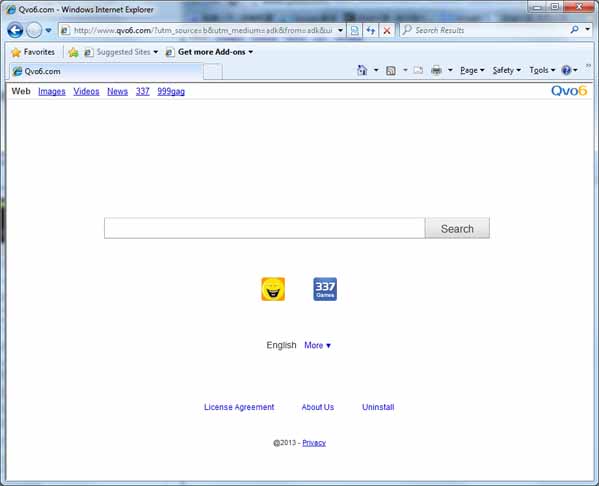Open the Tools menu
Image resolution: width=599 pixels, height=486 pixels.
point(542,70)
